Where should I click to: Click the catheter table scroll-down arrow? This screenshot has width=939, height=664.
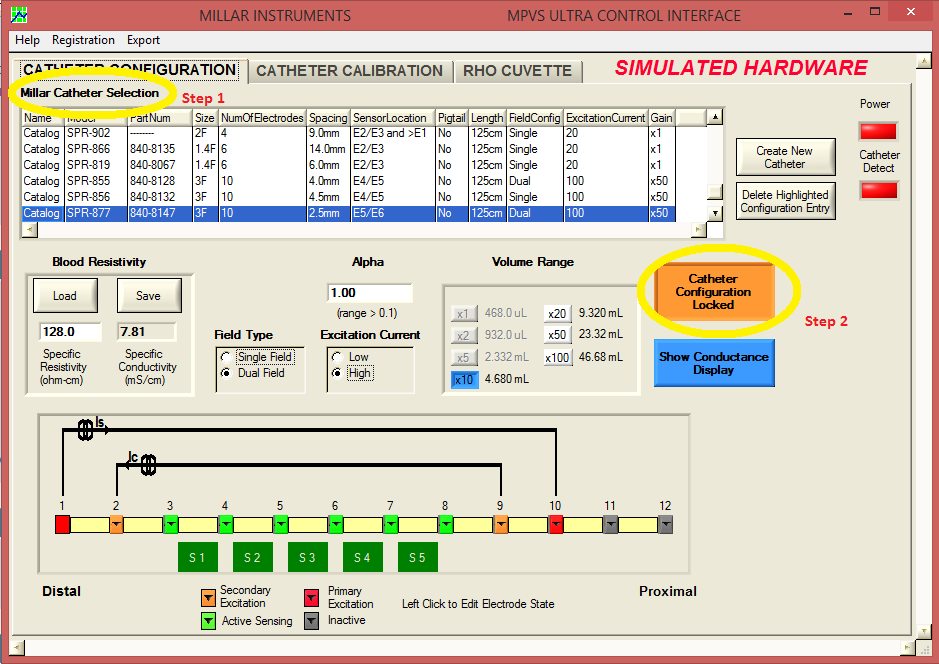(715, 214)
